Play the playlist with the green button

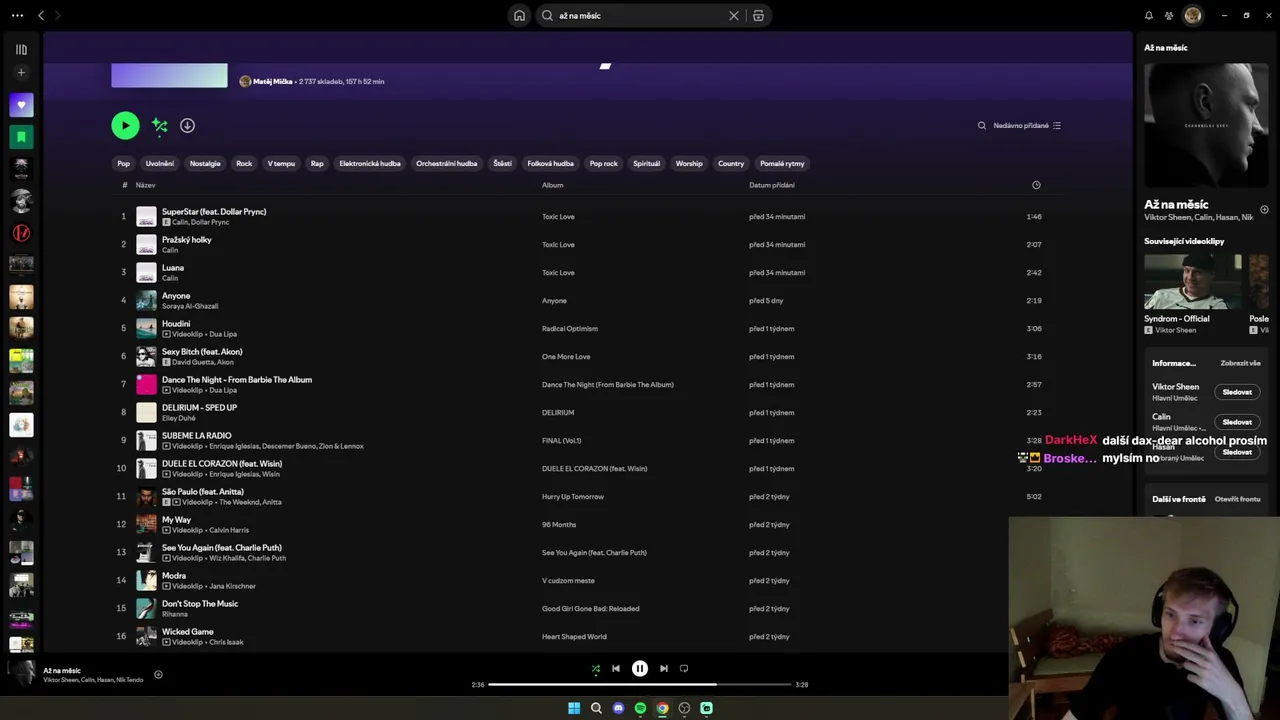click(125, 125)
